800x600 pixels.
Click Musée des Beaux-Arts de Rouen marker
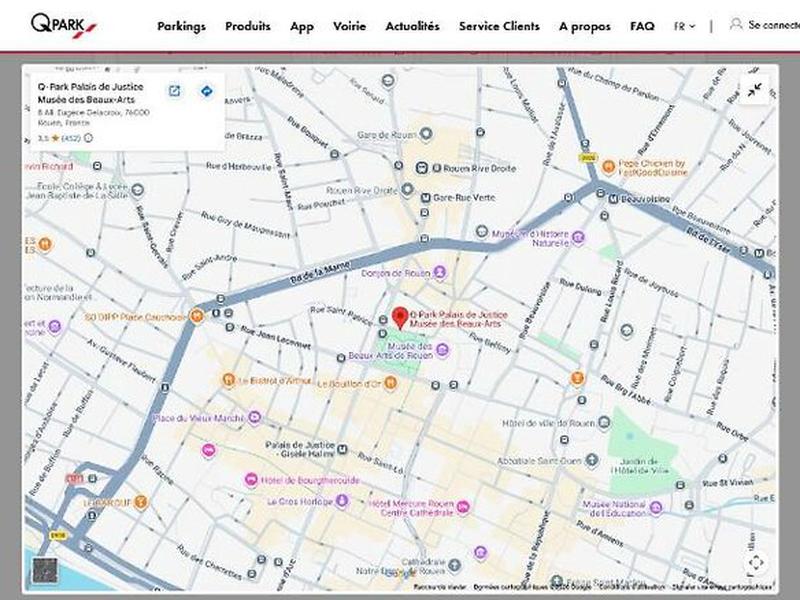tap(442, 350)
